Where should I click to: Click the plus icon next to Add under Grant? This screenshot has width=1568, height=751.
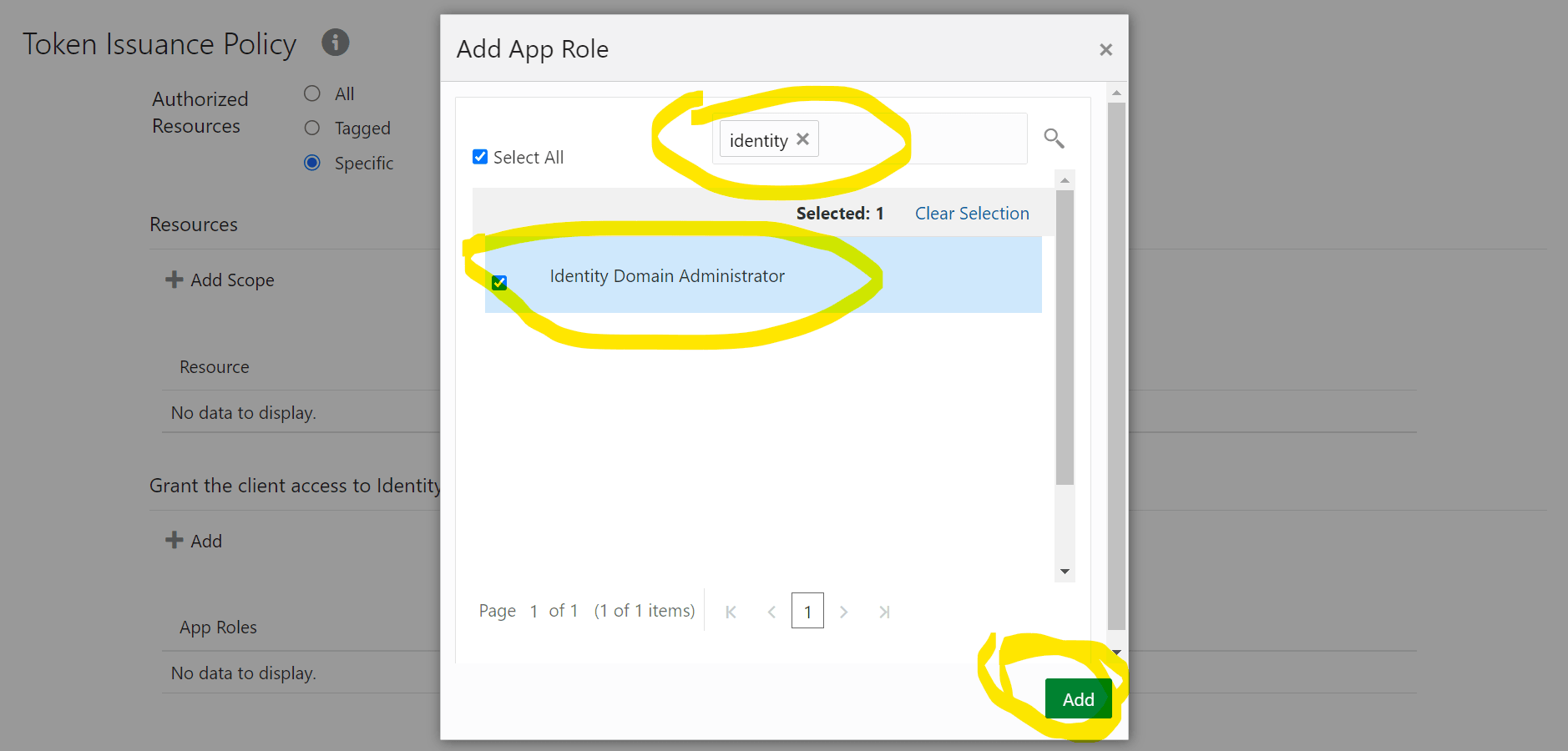[173, 540]
